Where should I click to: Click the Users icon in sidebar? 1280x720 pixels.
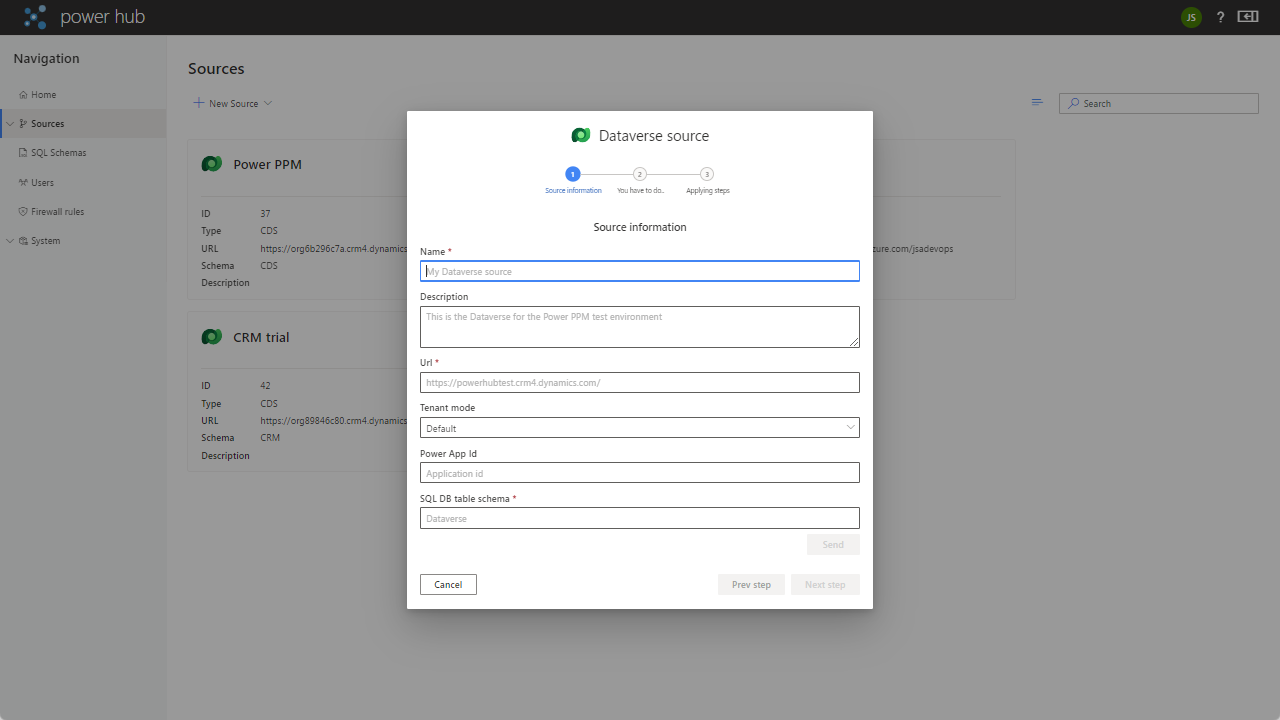23,183
